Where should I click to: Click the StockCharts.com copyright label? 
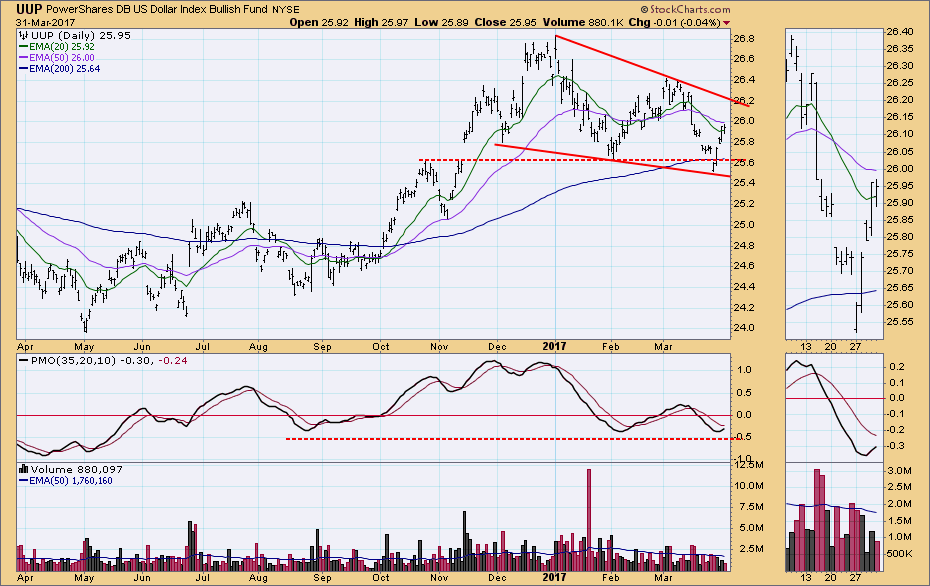(x=685, y=9)
